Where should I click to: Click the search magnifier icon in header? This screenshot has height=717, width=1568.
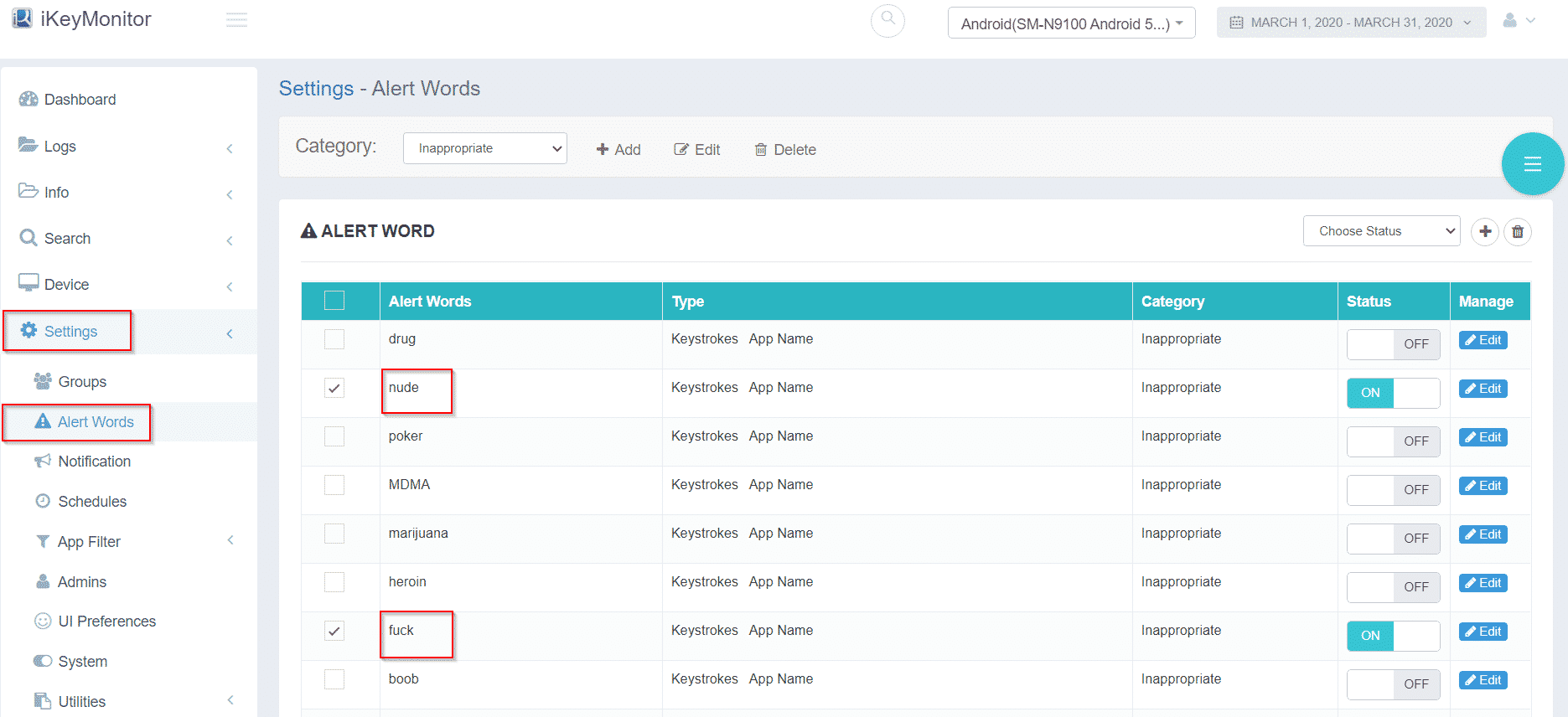[887, 20]
